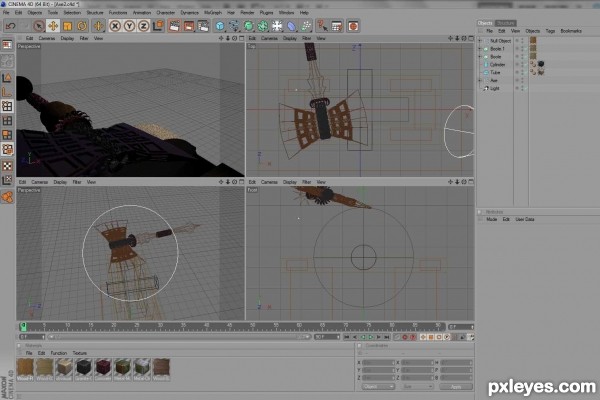The image size is (600, 400).
Task: Open the Plugins menu
Action: coord(266,13)
